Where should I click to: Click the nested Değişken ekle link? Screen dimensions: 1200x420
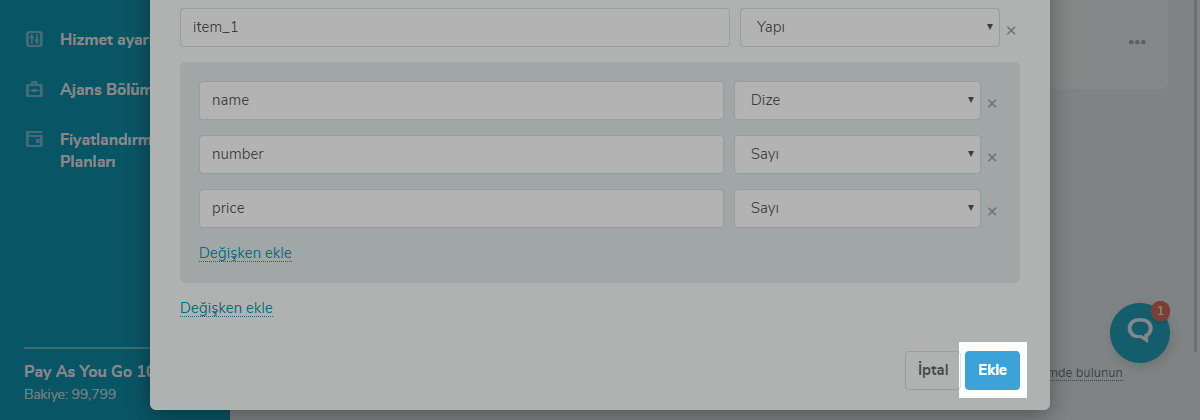[x=245, y=253]
